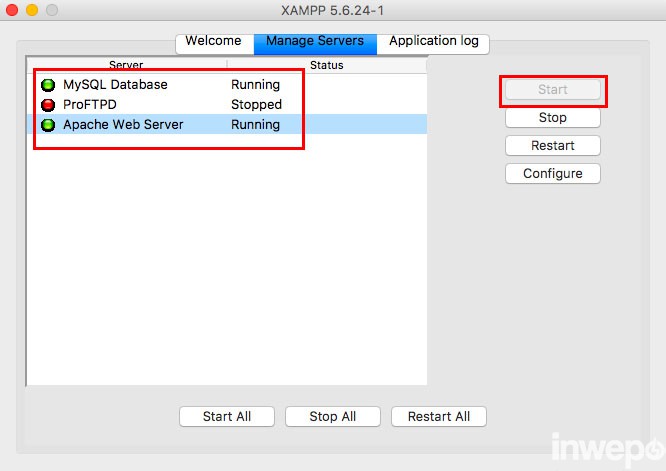Minimize the XAMPP window with the yellow button

coord(32,10)
